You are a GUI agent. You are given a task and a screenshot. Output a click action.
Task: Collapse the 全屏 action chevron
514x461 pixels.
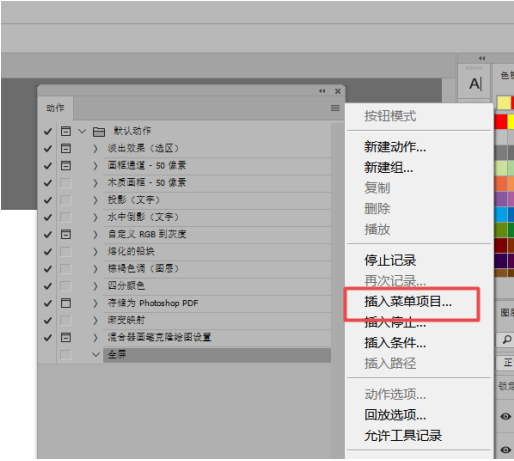click(x=96, y=354)
